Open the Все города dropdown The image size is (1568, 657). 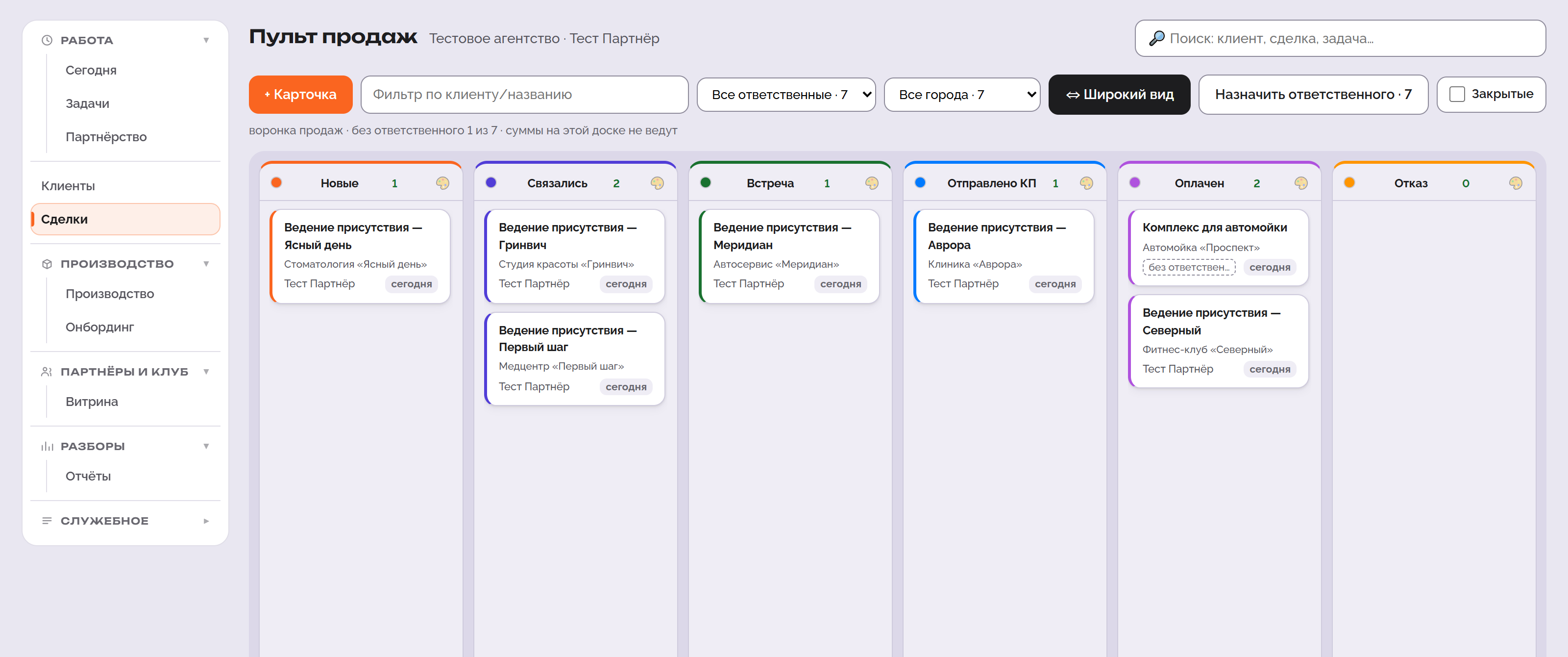[x=962, y=94]
